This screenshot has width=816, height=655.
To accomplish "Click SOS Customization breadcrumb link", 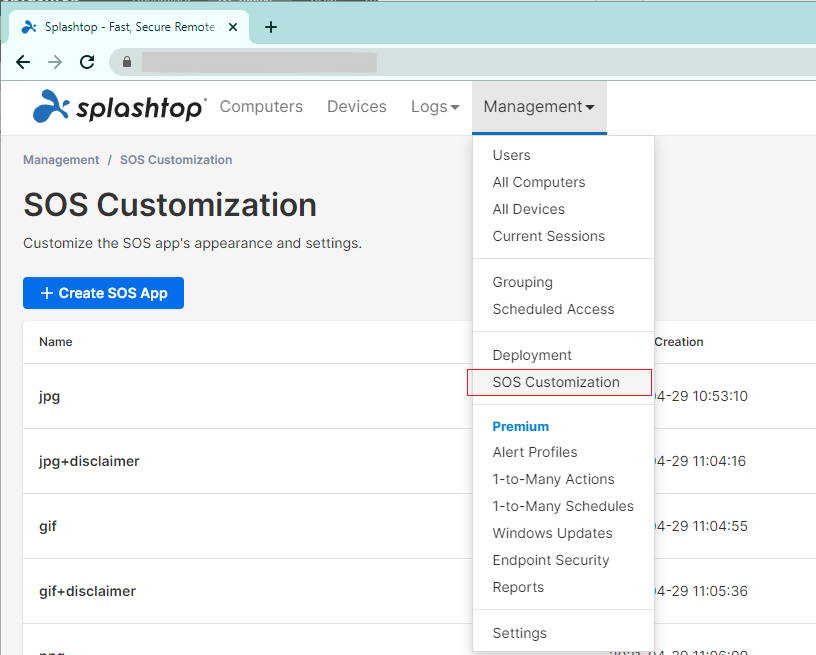I will (176, 160).
